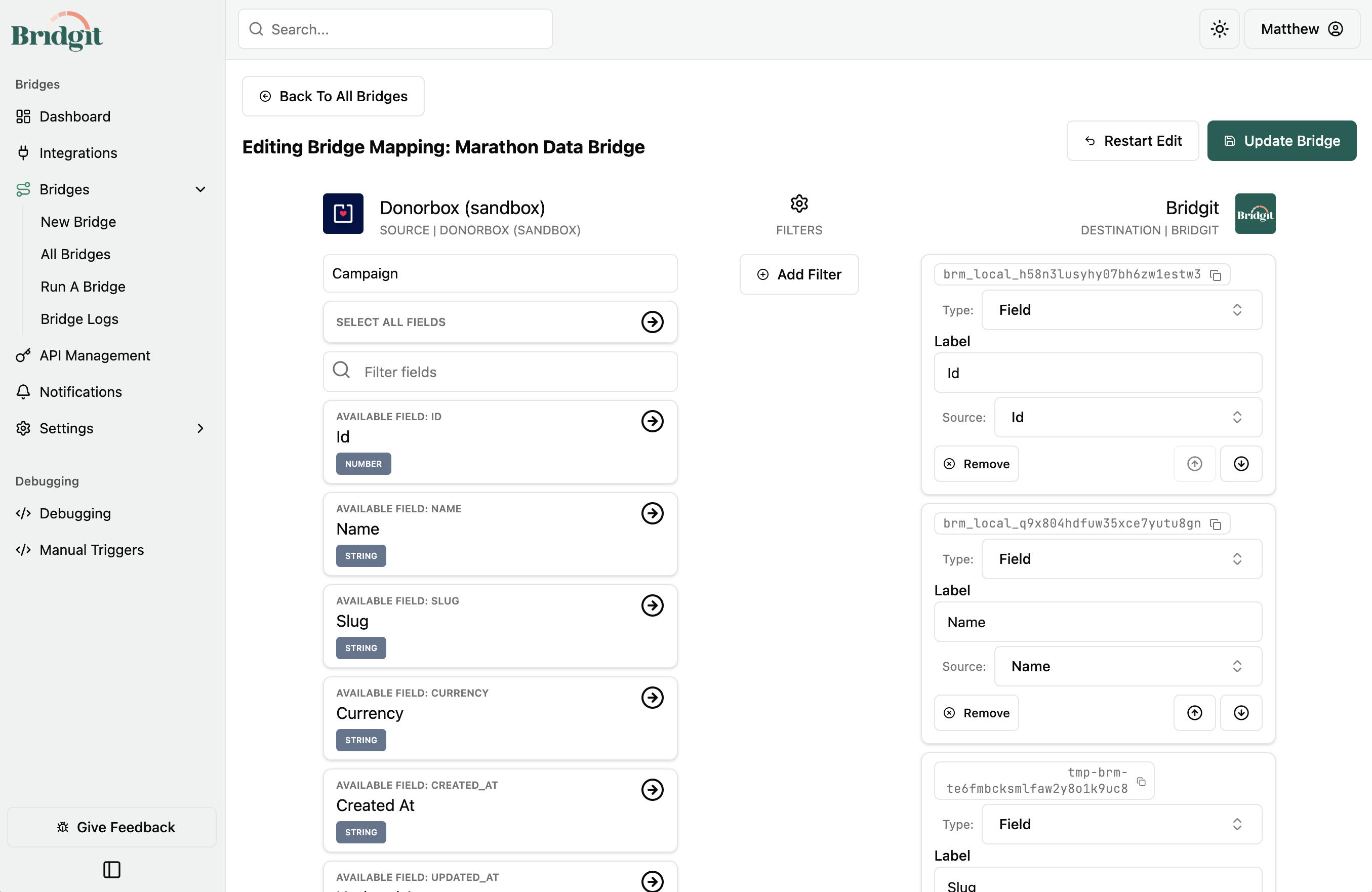Image resolution: width=1372 pixels, height=892 pixels.
Task: Add Created At field via arrow
Action: (652, 790)
